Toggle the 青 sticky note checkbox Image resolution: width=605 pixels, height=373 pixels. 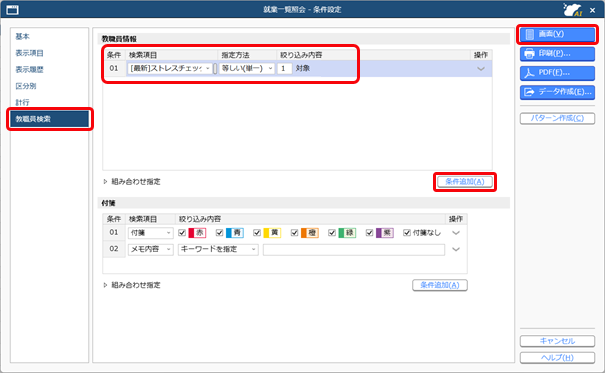pyautogui.click(x=219, y=233)
